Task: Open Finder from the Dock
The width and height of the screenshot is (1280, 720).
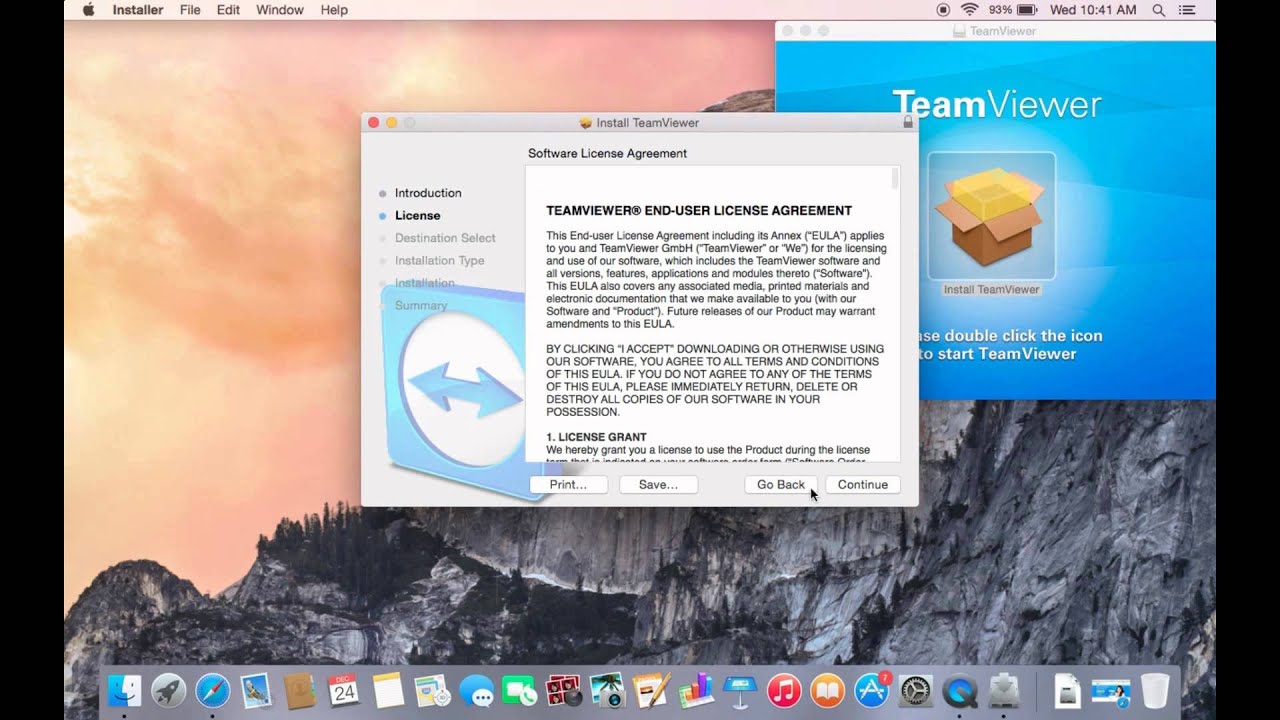Action: tap(125, 690)
